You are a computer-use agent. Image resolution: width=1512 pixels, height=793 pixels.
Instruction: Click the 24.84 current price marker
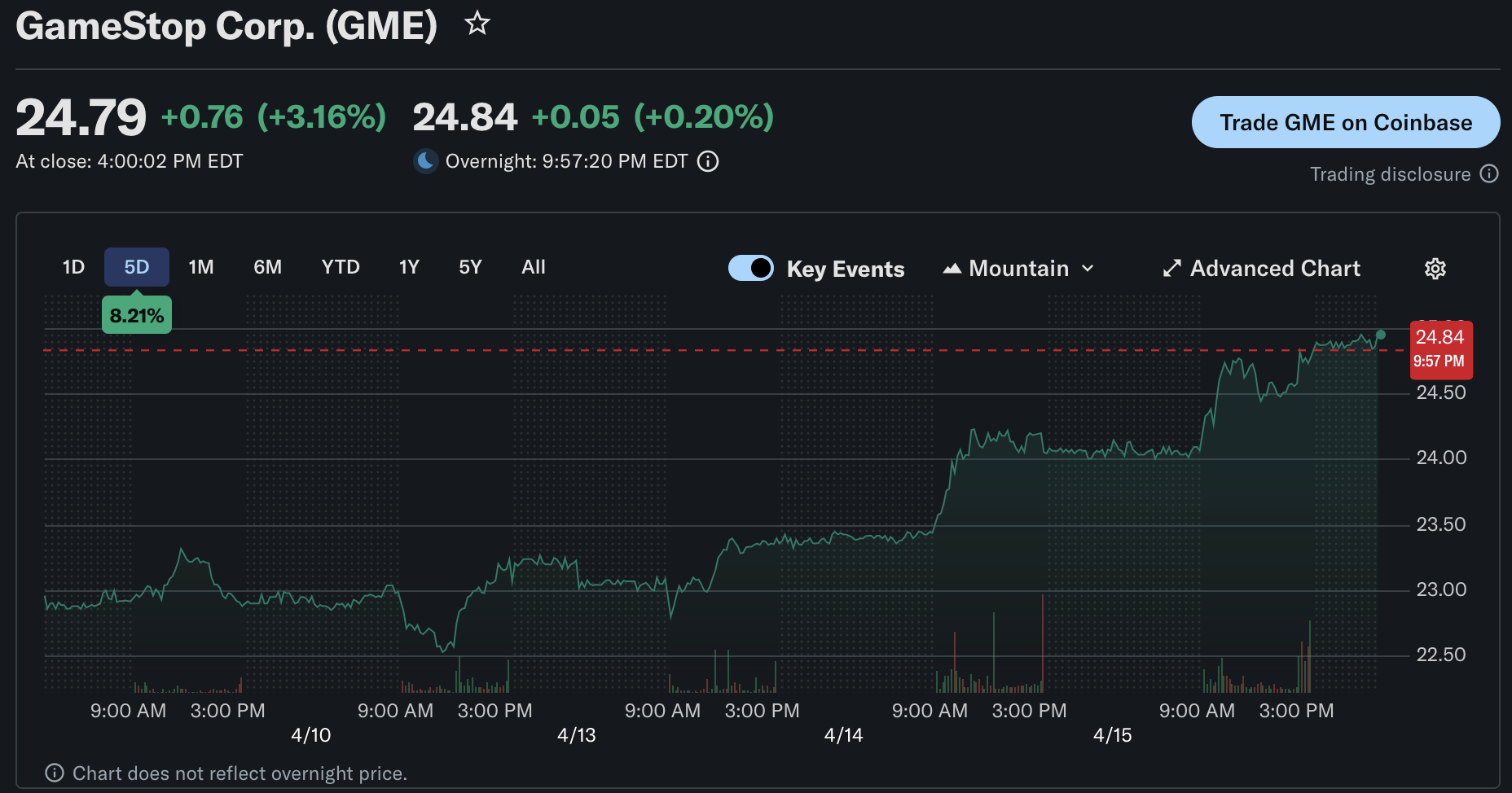pos(1441,349)
